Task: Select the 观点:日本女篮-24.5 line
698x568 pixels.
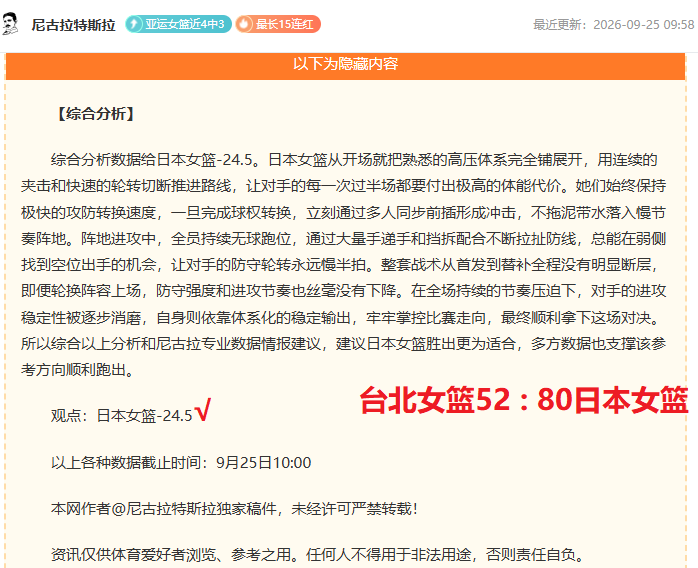Action: coord(122,415)
